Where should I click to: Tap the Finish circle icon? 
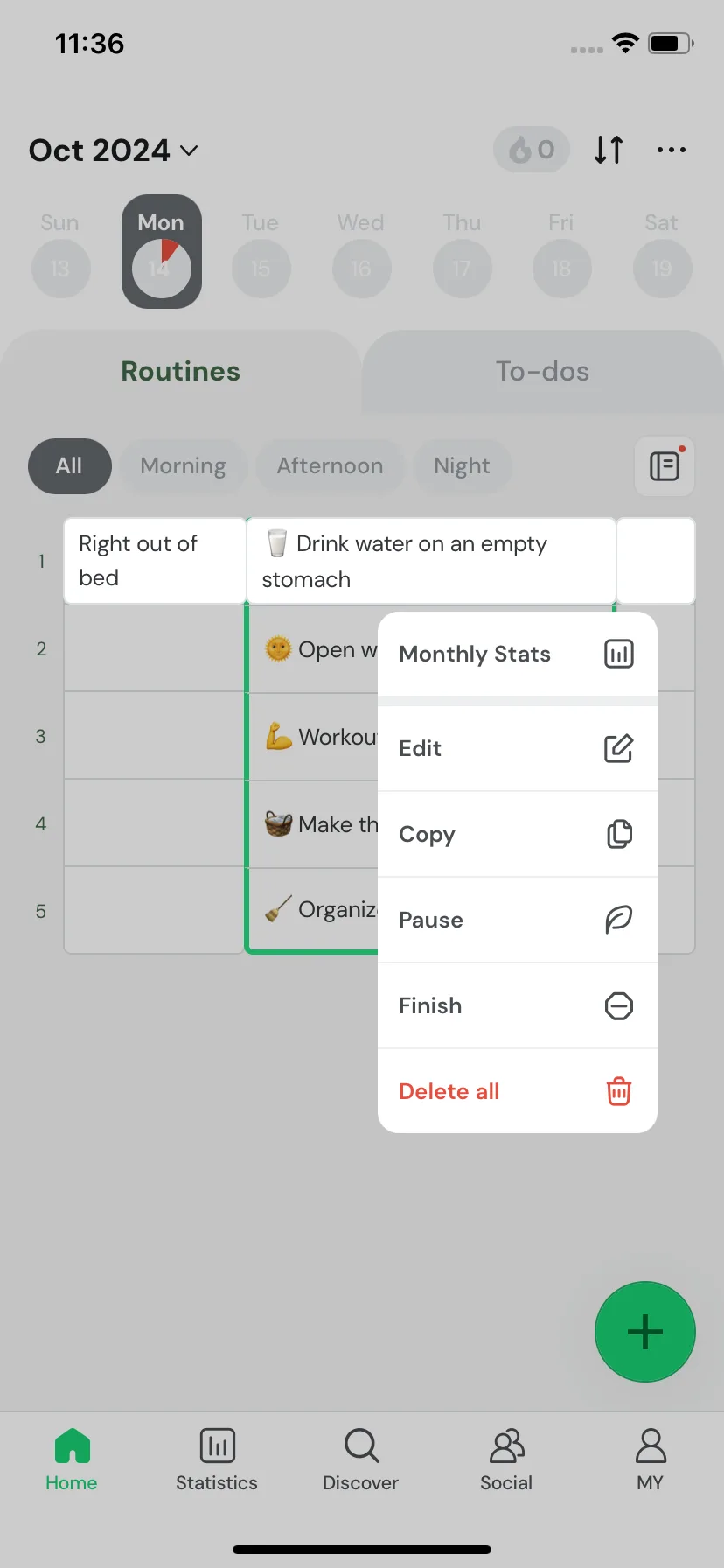[x=618, y=1005]
